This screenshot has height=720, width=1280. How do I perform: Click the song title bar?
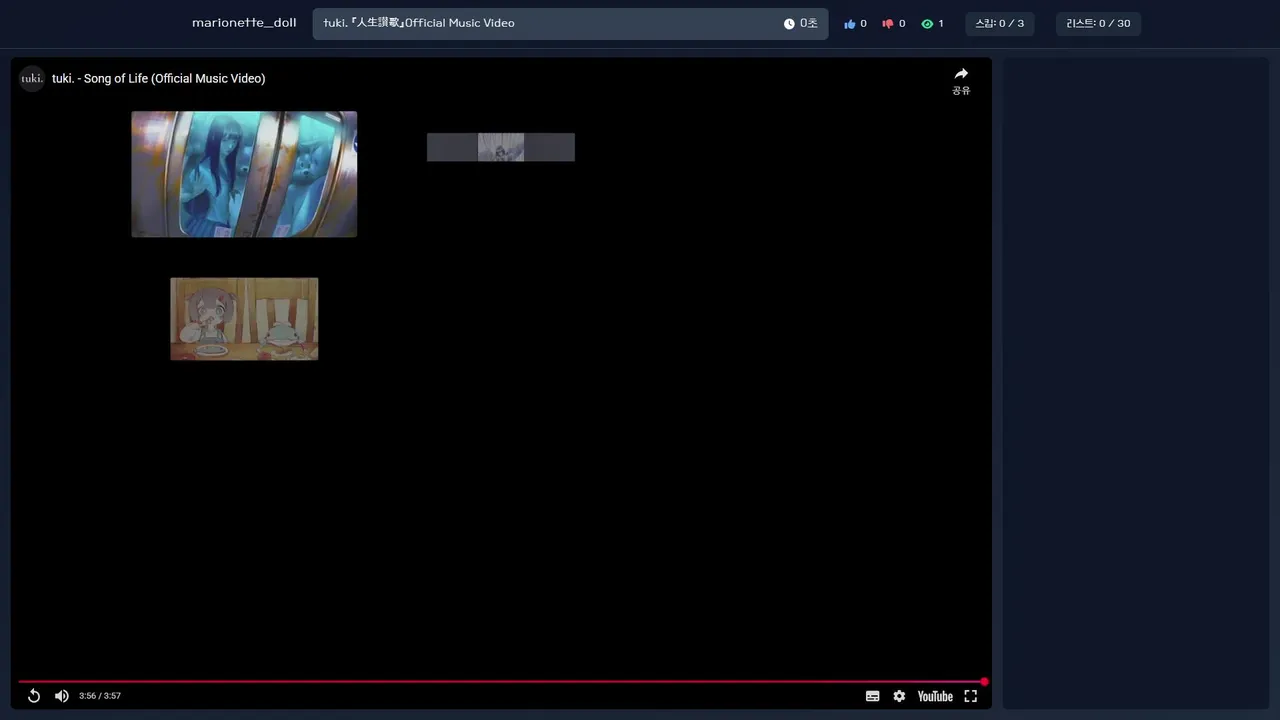570,24
